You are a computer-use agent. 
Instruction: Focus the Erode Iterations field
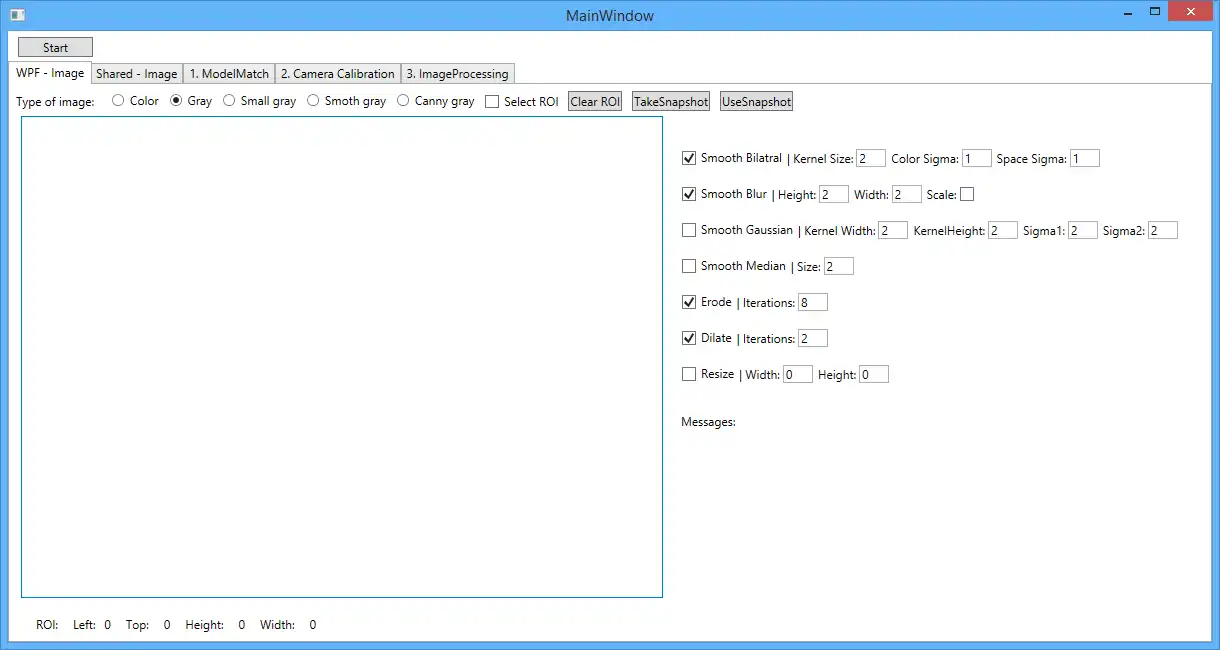(x=813, y=302)
